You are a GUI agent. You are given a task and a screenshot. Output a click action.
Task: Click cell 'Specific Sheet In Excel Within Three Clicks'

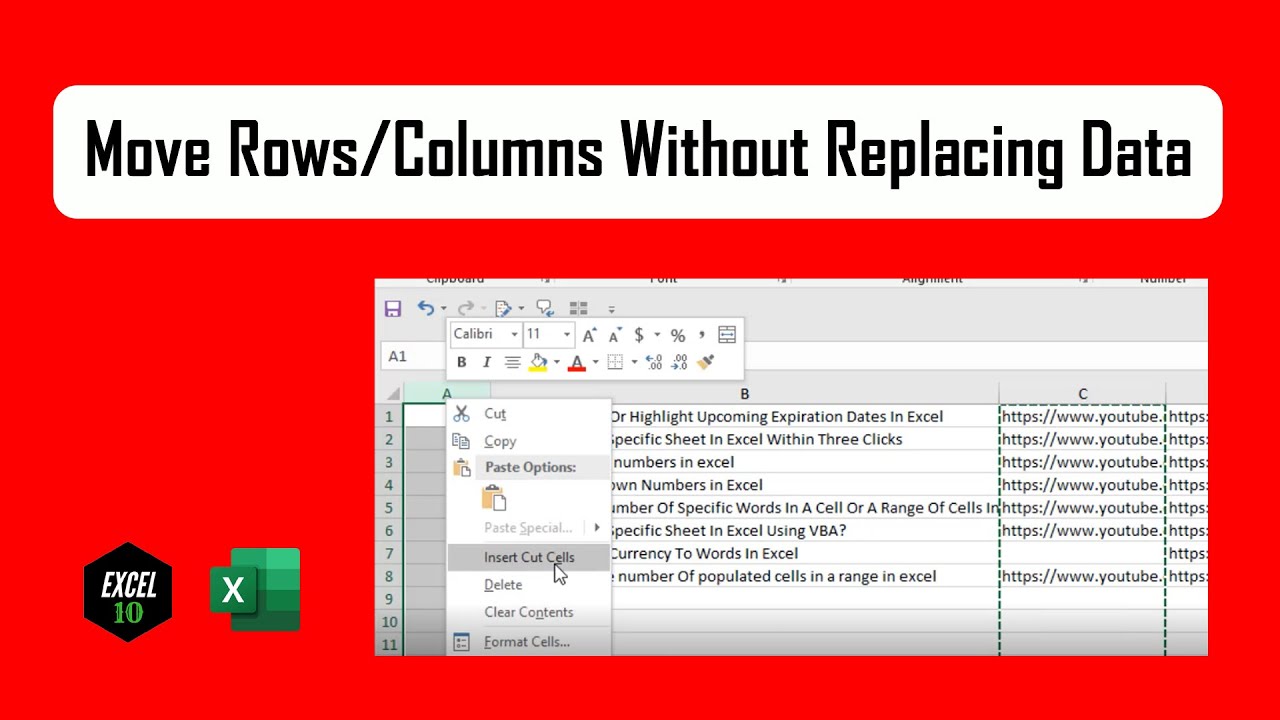pos(804,439)
